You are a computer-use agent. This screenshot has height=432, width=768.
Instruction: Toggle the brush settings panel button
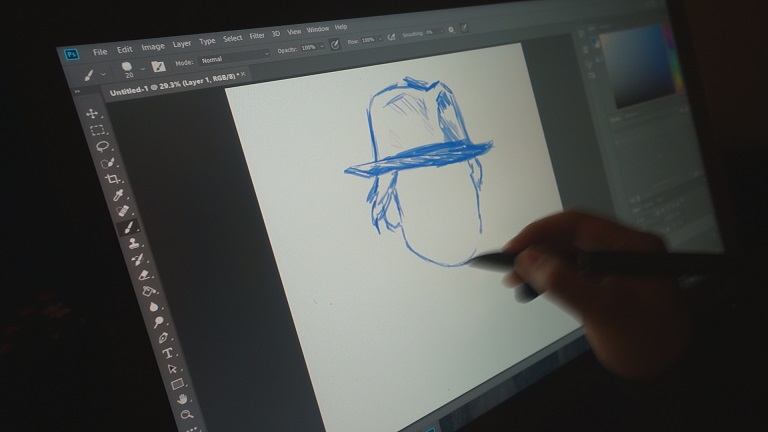click(x=158, y=66)
